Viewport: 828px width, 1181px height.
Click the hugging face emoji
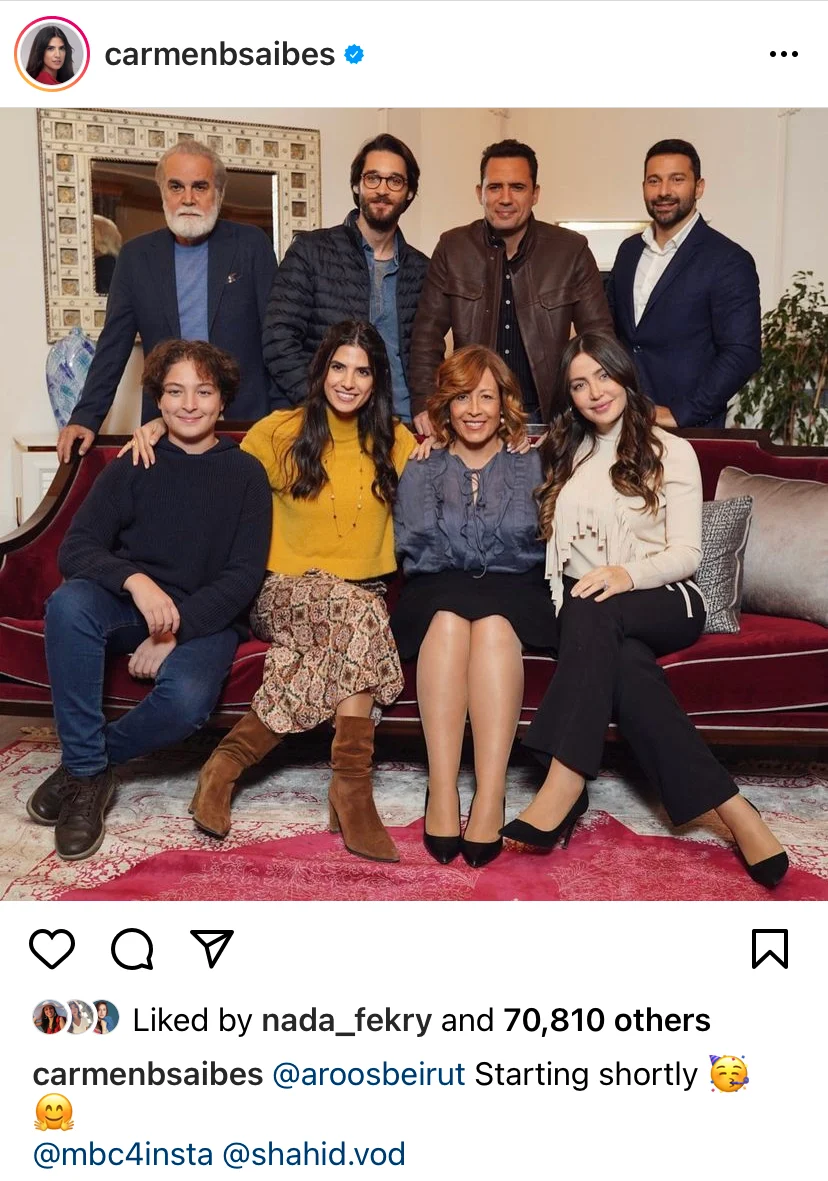(x=53, y=1113)
